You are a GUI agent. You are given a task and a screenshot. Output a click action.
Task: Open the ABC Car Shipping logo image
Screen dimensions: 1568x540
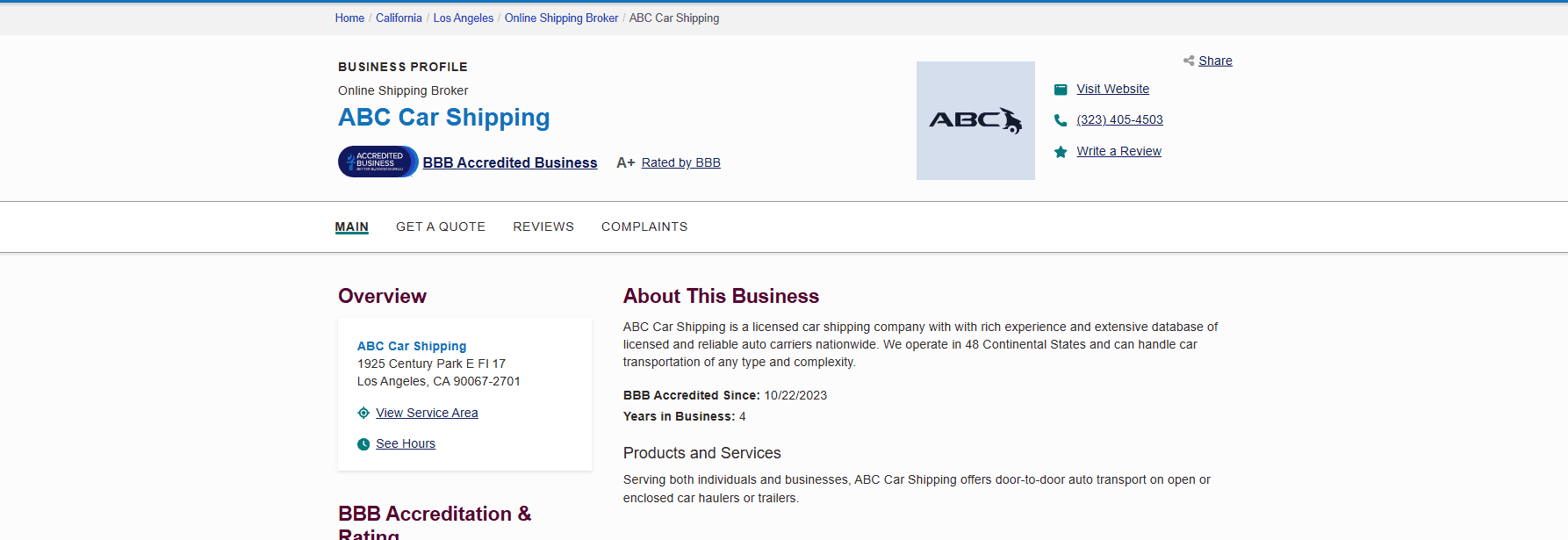tap(975, 120)
